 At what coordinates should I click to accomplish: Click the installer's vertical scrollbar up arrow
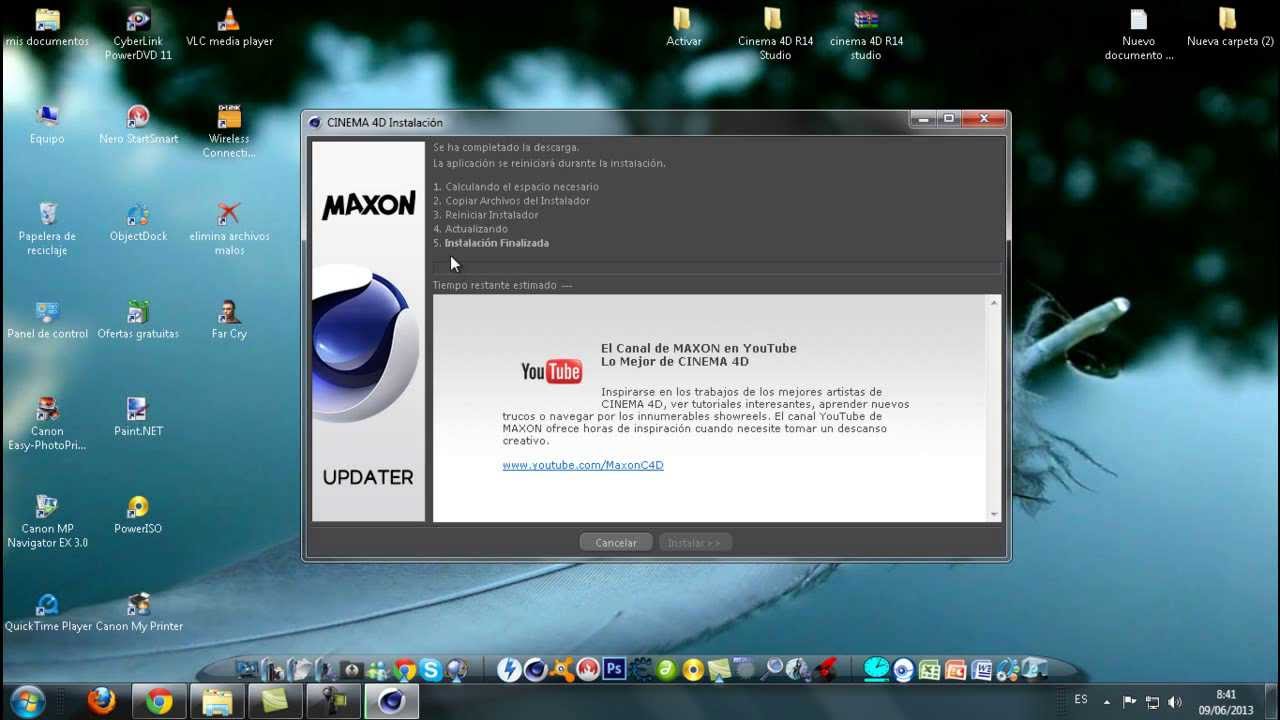tap(994, 302)
